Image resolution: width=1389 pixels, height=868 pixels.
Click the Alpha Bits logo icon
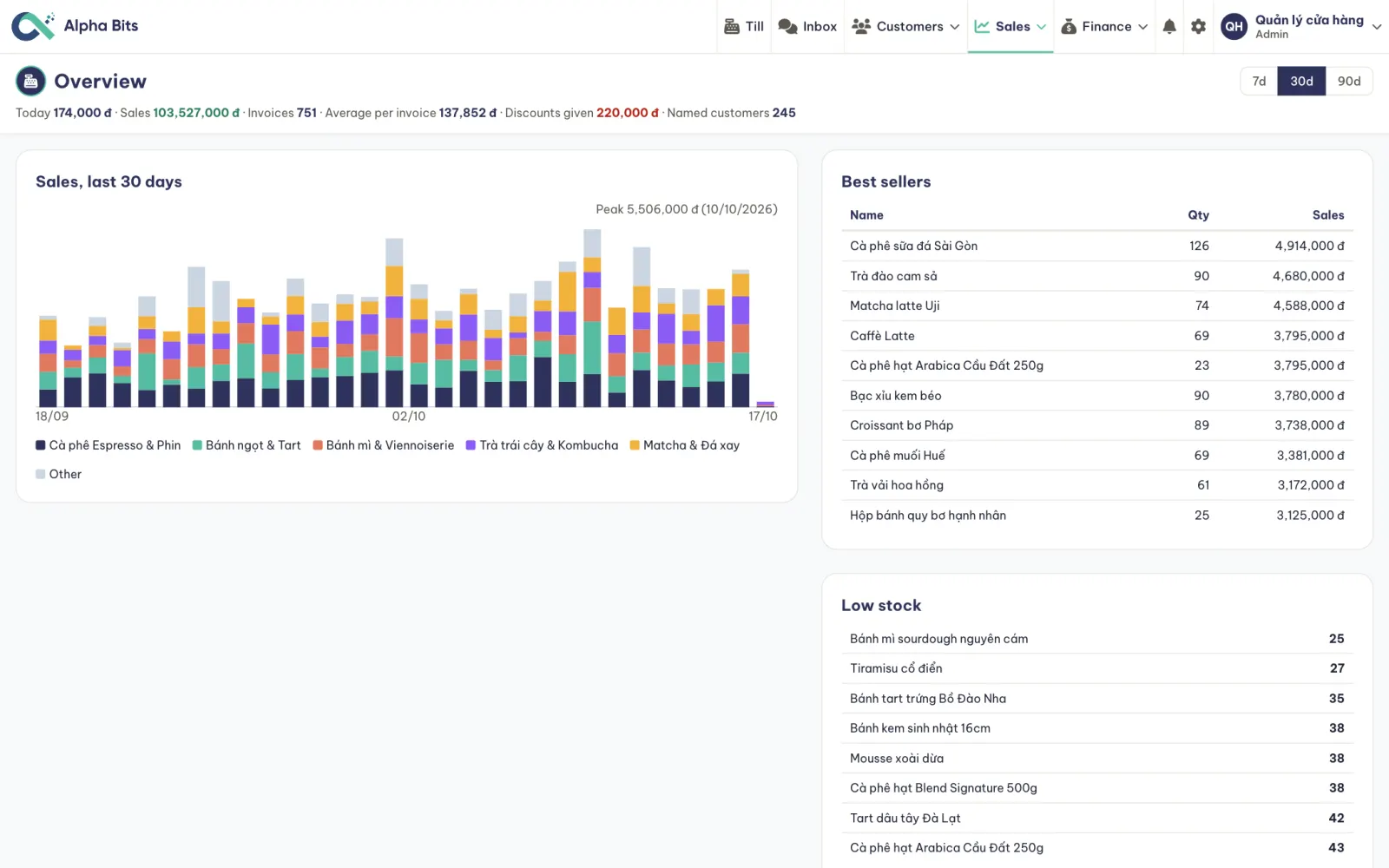click(33, 26)
